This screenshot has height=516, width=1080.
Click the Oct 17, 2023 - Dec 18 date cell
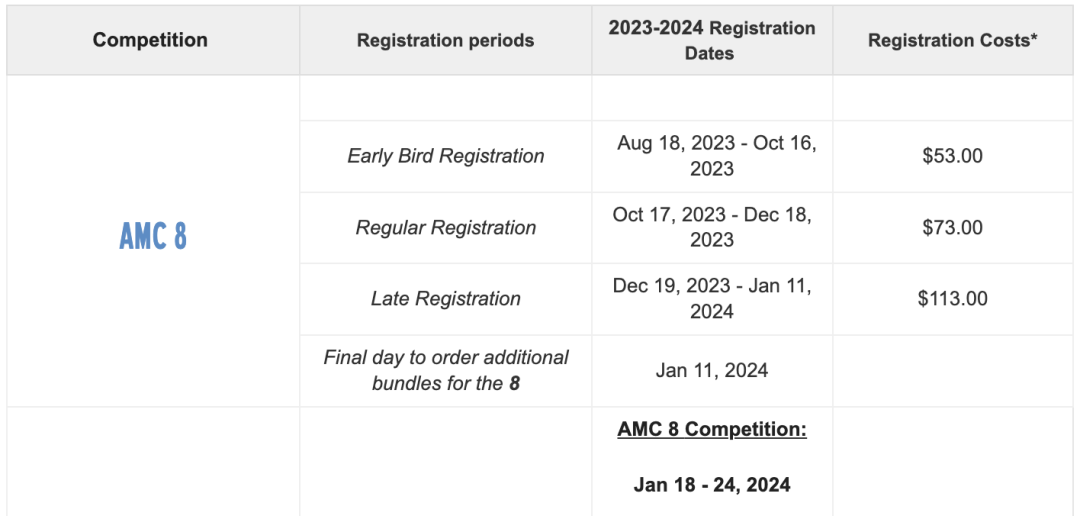(712, 227)
